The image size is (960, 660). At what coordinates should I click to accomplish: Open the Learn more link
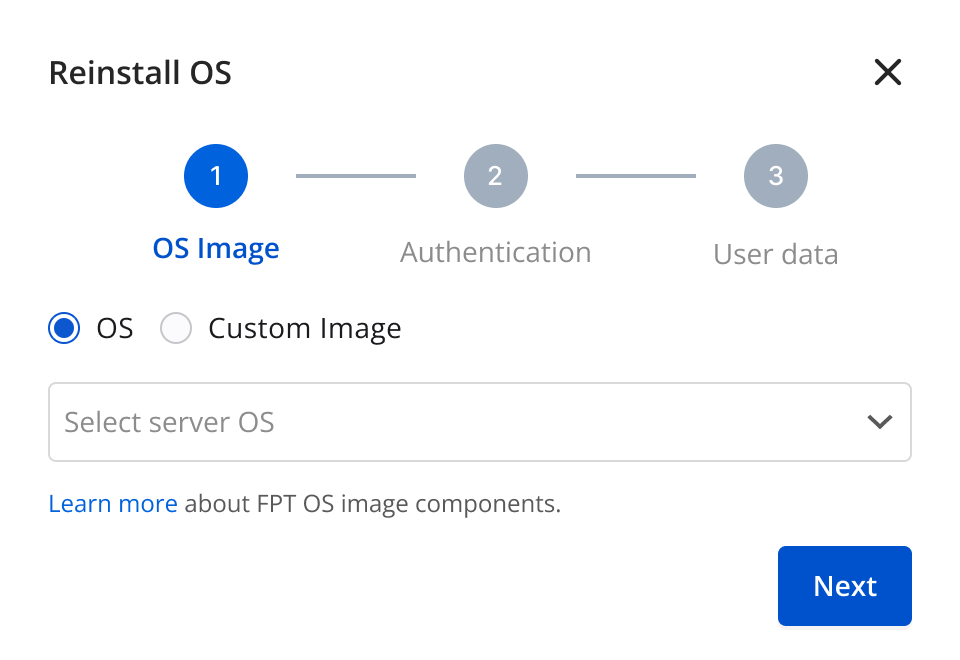tap(113, 504)
